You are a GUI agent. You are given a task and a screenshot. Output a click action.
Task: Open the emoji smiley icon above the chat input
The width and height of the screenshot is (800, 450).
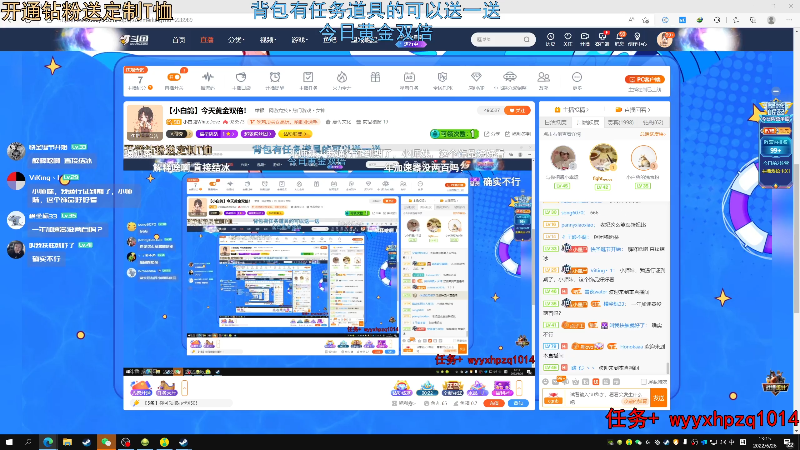coord(545,382)
